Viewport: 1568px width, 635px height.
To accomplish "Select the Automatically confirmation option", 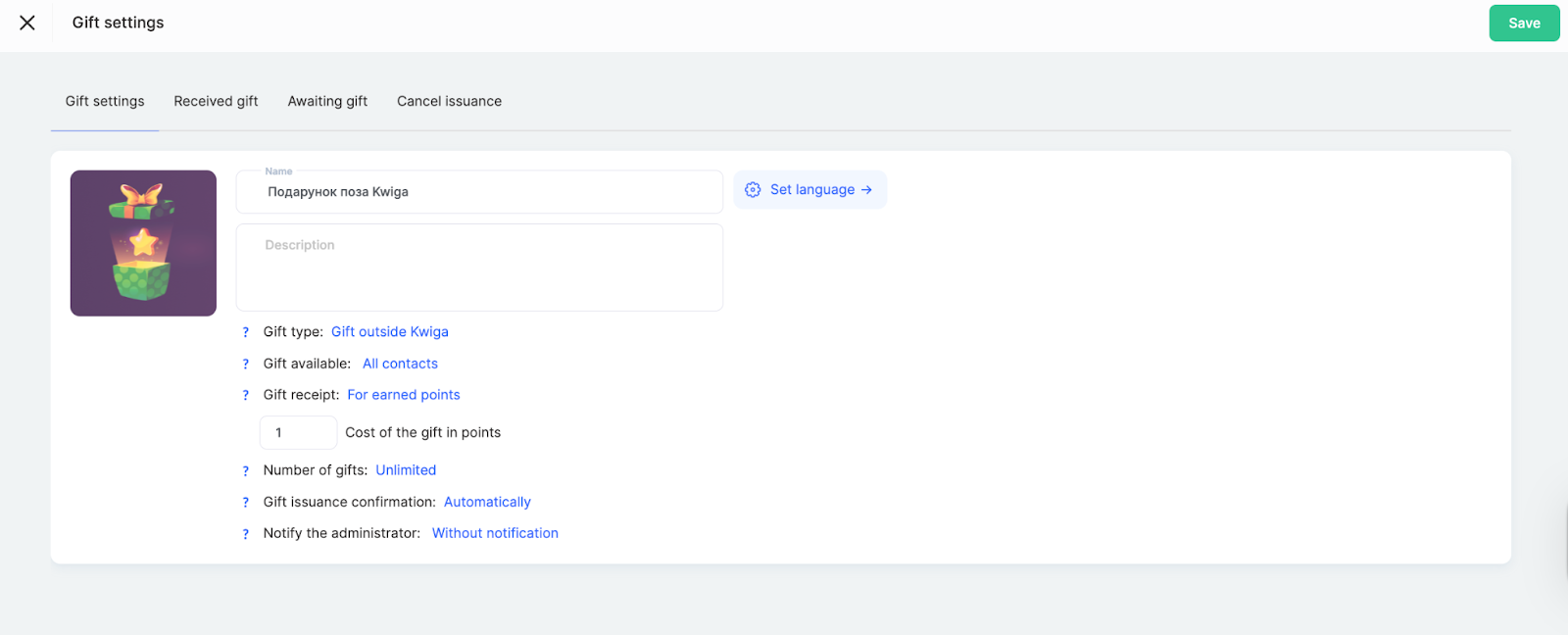I will 487,502.
